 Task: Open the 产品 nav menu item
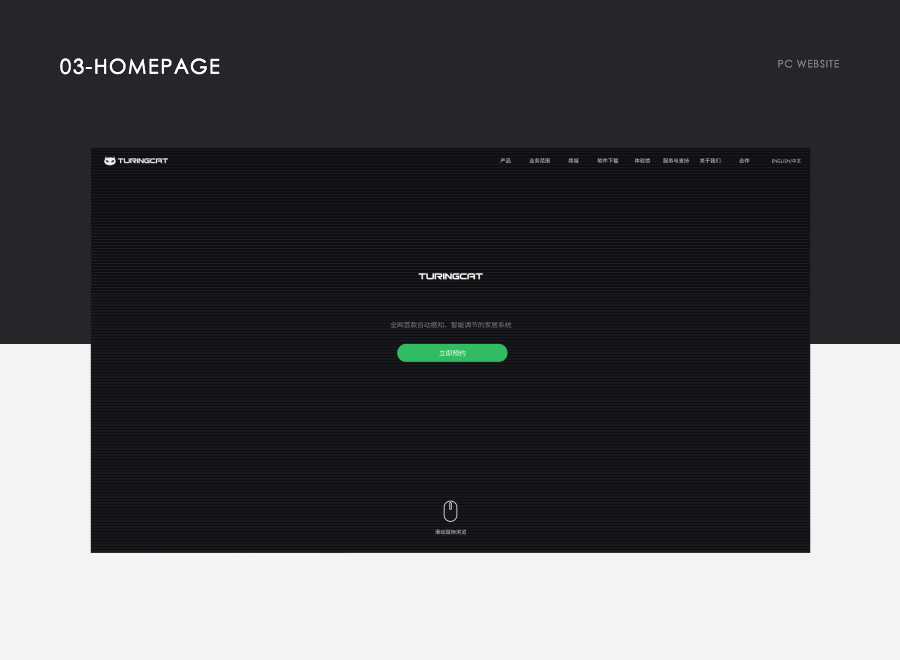[505, 161]
